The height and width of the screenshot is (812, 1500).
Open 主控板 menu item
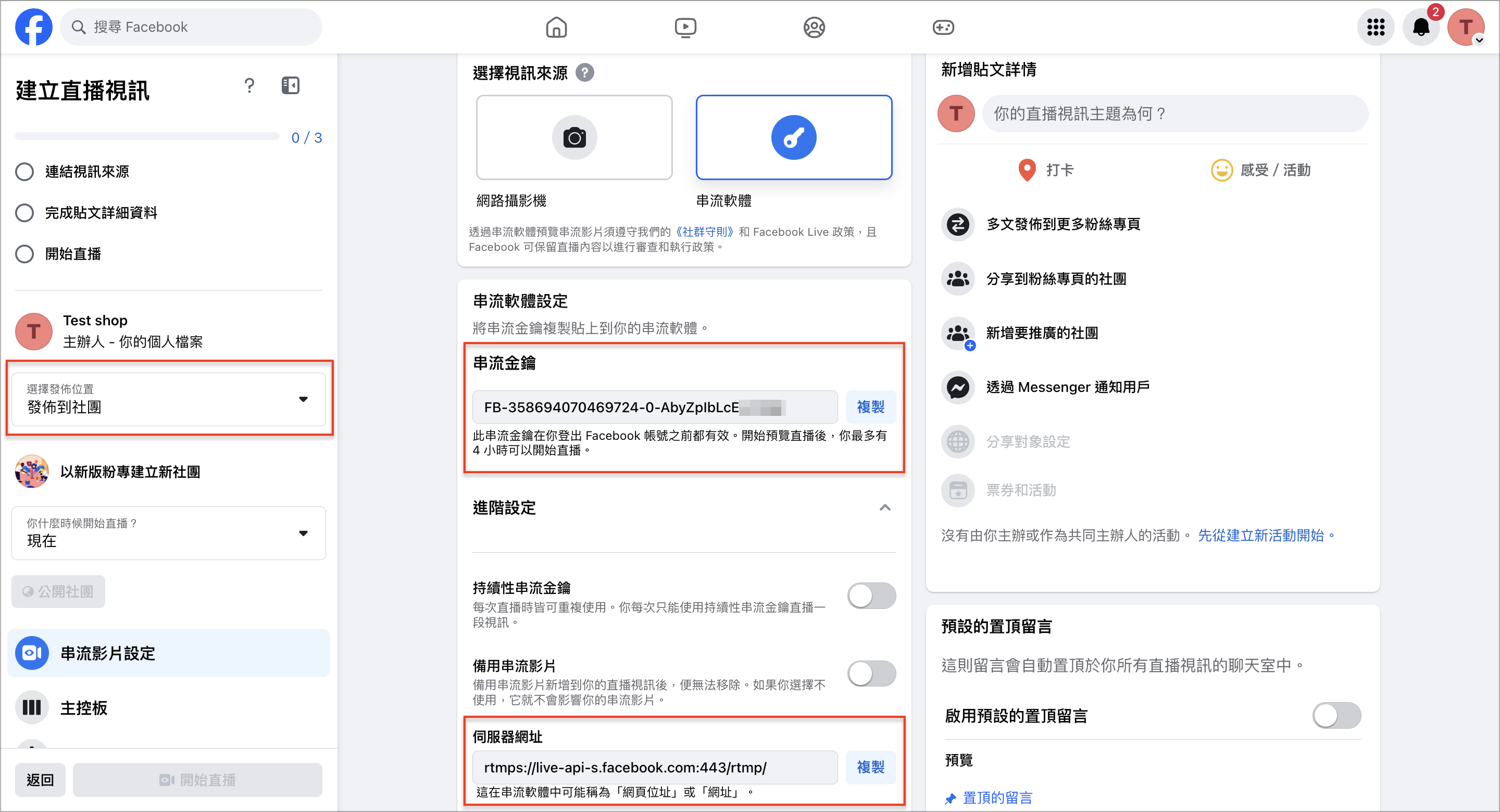pyautogui.click(x=169, y=708)
